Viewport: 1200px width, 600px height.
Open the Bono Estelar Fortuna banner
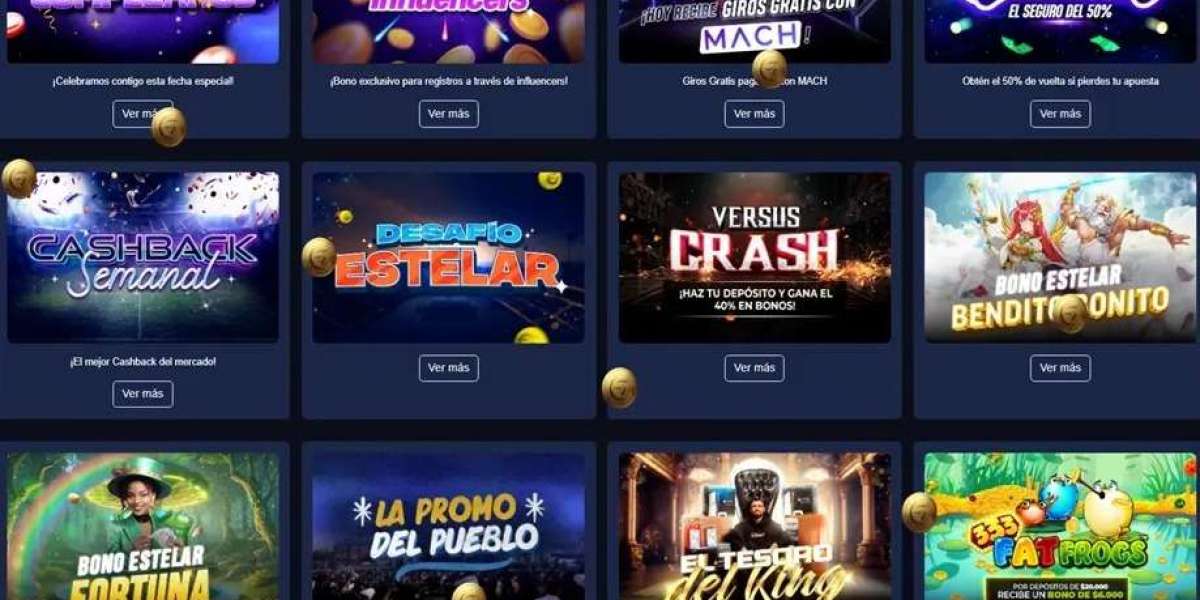(143, 526)
